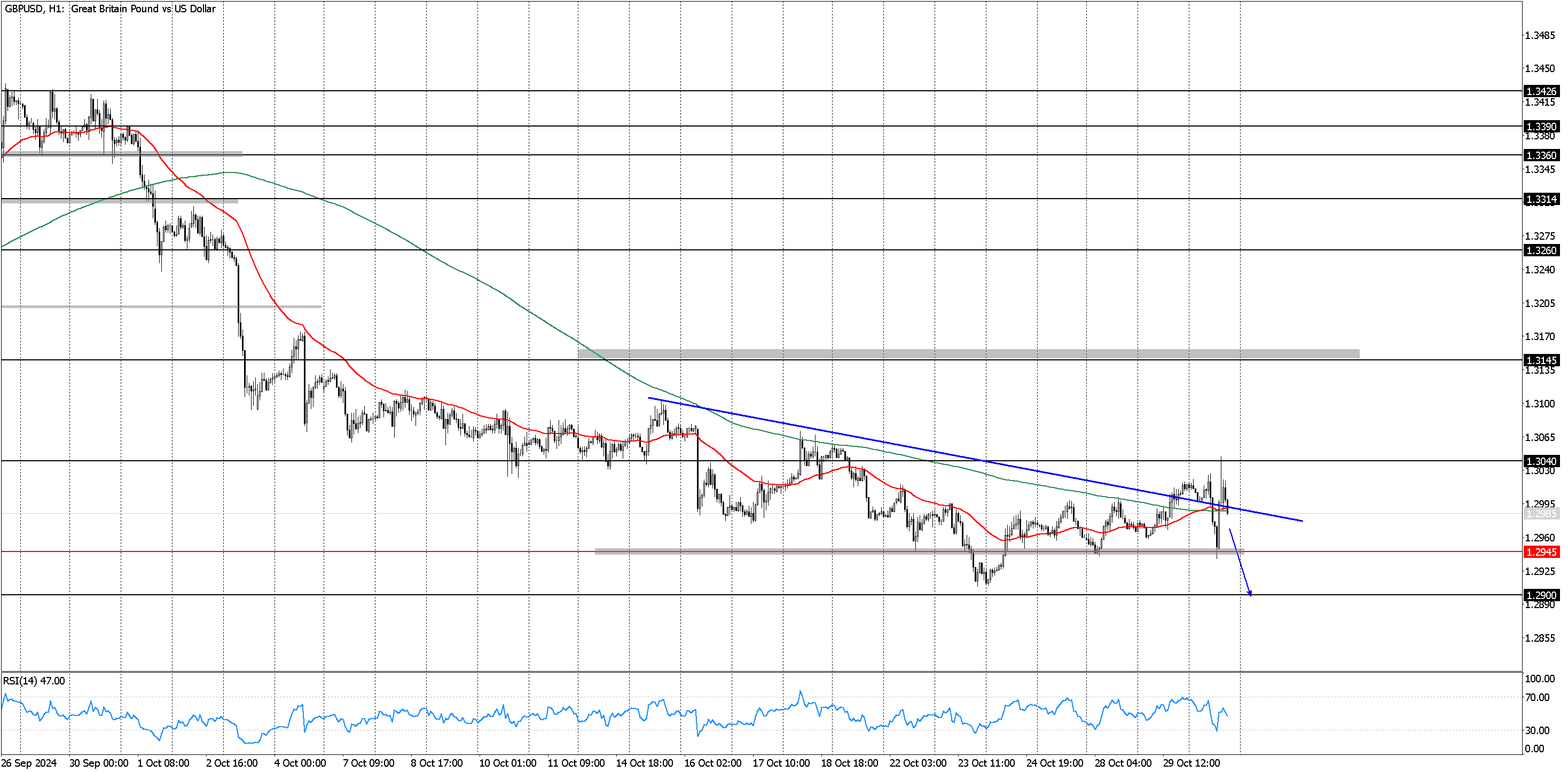Click the 23 Oct 11:00 time label
This screenshot has height=772, width=1568.
(987, 763)
